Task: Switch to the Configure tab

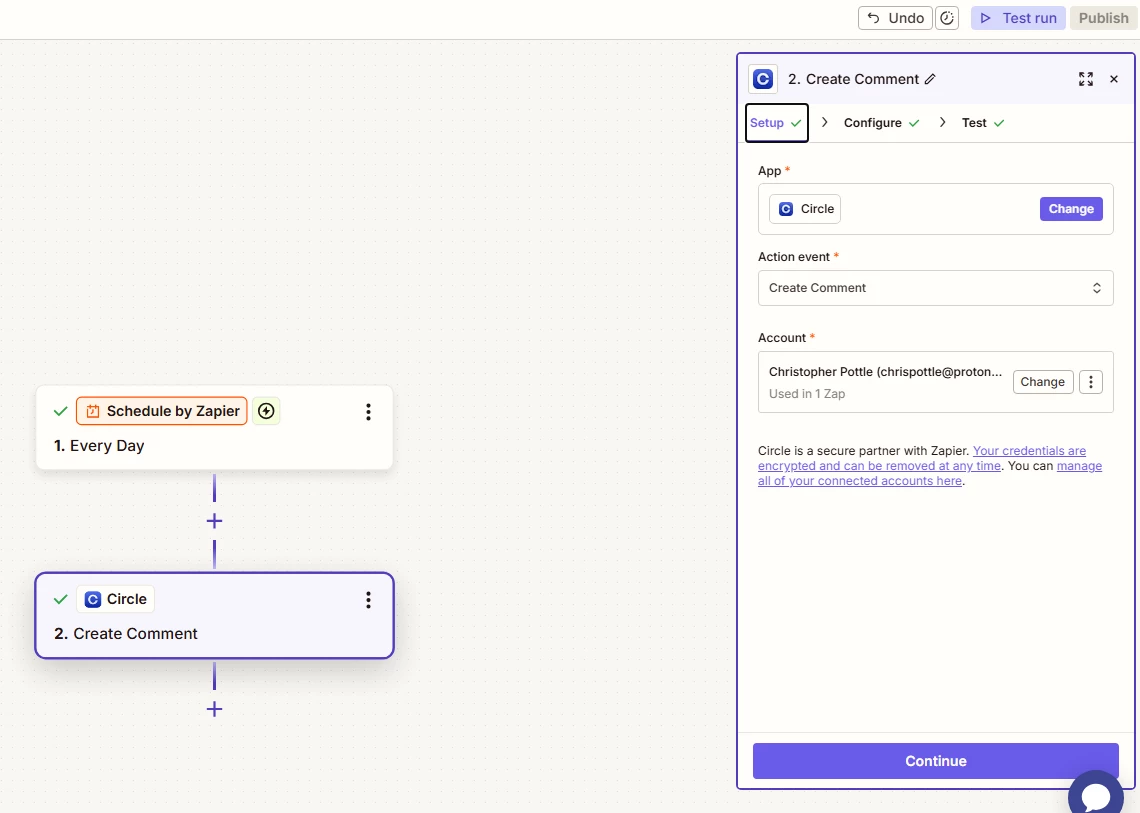Action: click(881, 123)
